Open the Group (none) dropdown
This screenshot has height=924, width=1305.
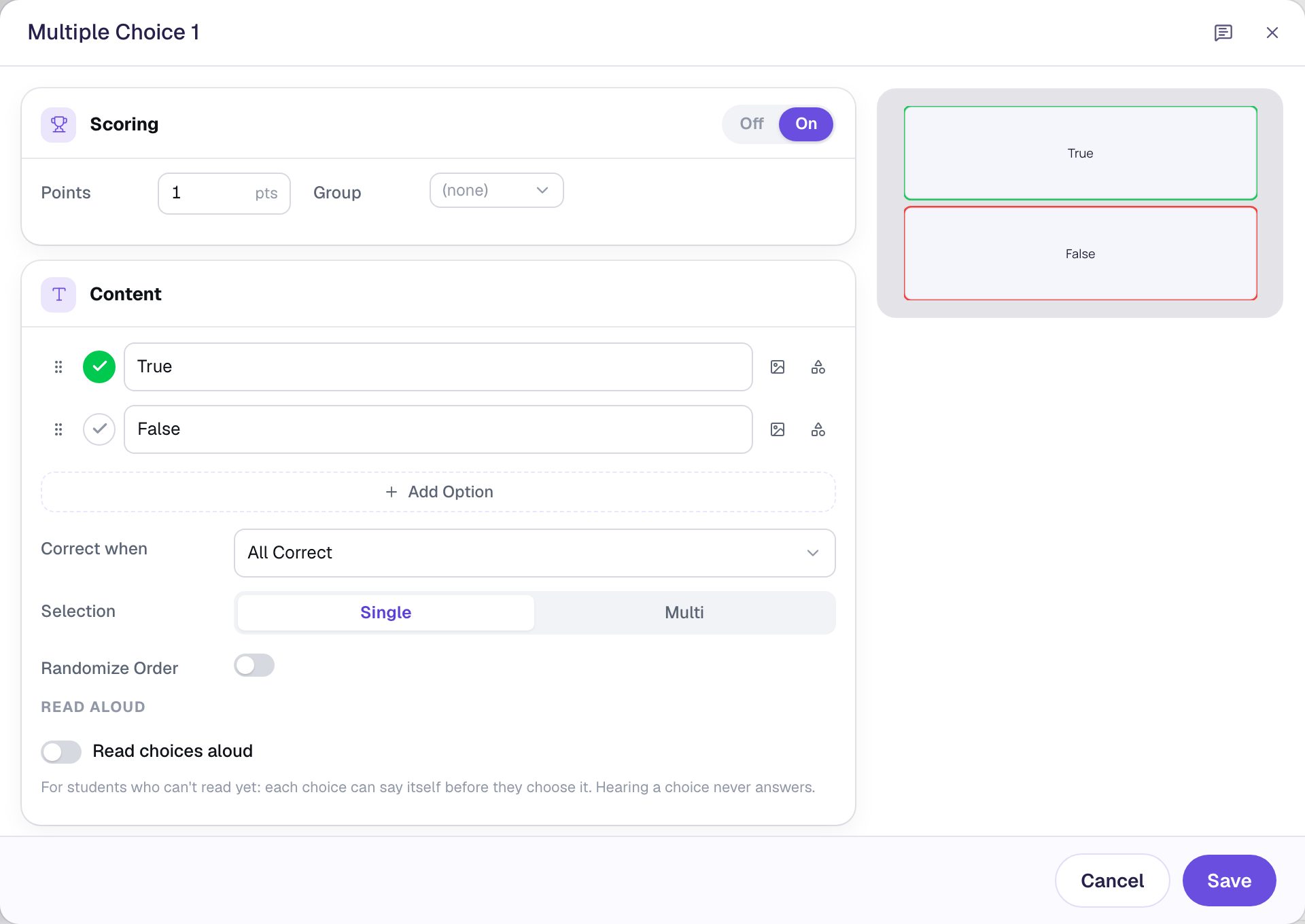coord(496,190)
